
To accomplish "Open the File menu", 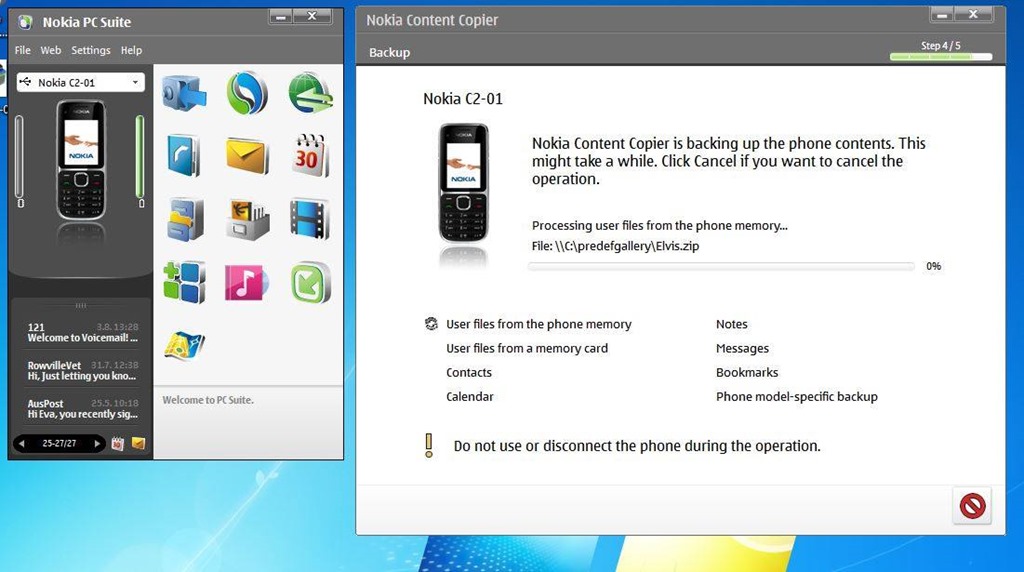I will click(x=22, y=50).
